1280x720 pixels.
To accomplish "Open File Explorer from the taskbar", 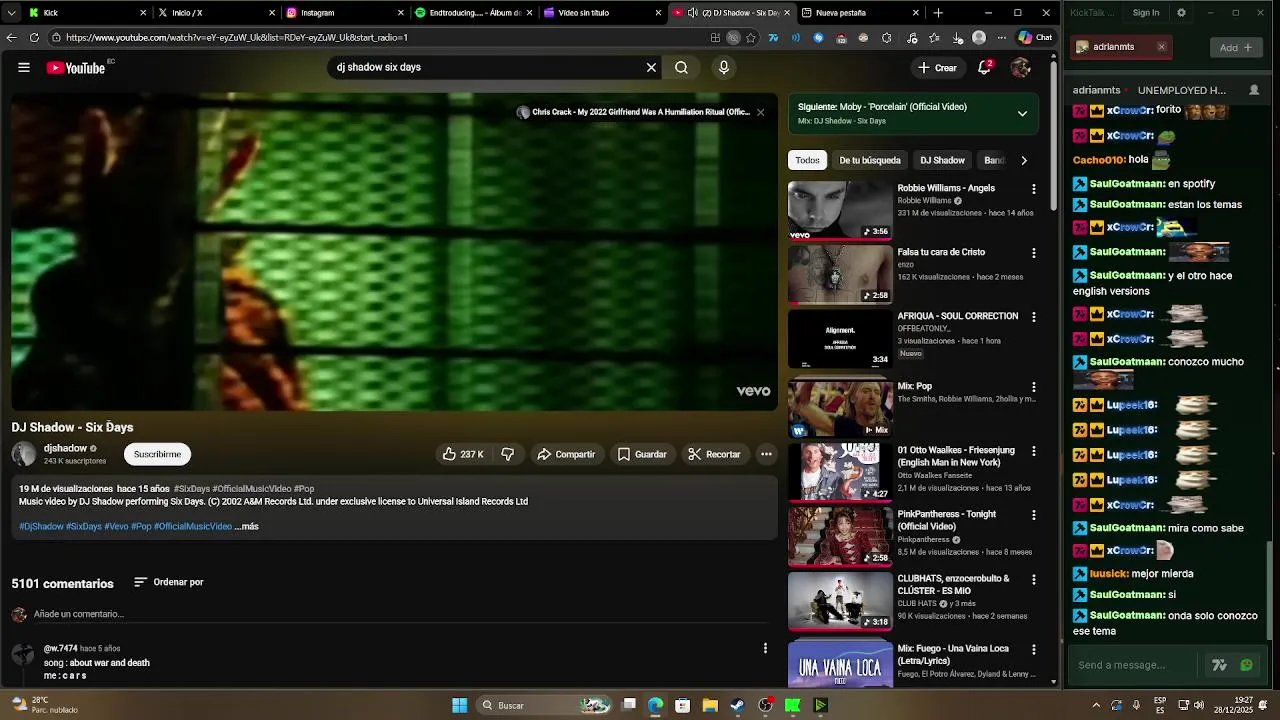I will [x=710, y=705].
